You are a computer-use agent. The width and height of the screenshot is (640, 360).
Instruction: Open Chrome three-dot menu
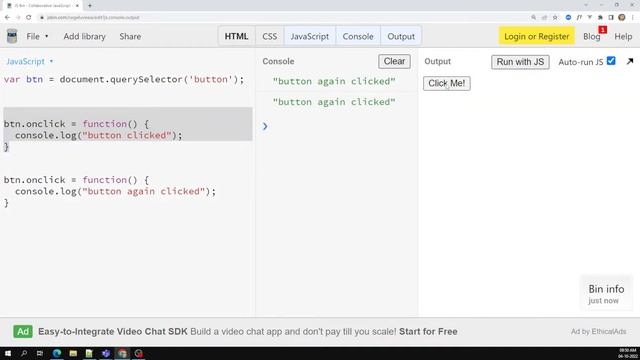[x=633, y=18]
